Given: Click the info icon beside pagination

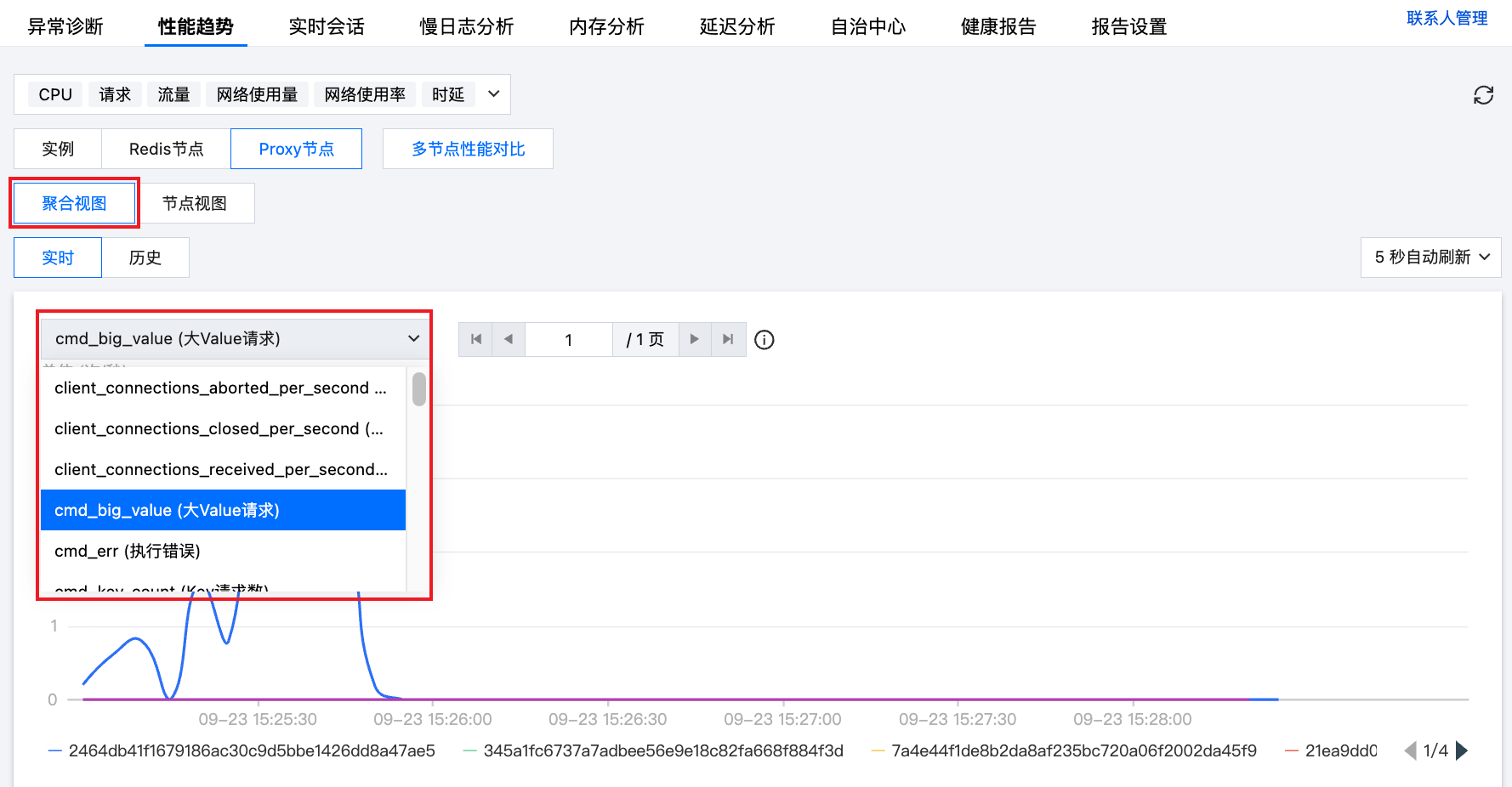Looking at the screenshot, I should (x=765, y=340).
